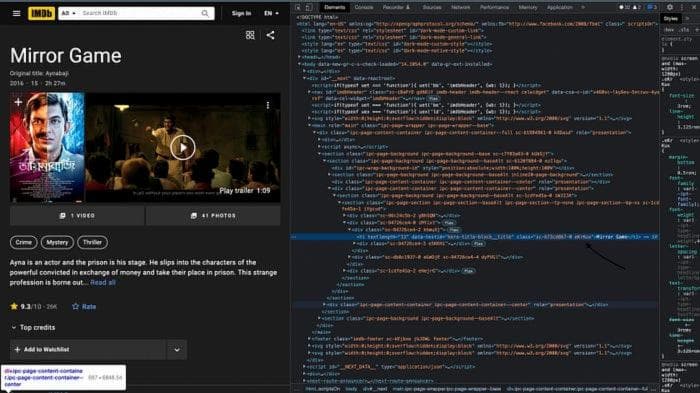Image resolution: width=700 pixels, height=393 pixels.
Task: Add poster to watchlist plus icon
Action: coord(18,102)
